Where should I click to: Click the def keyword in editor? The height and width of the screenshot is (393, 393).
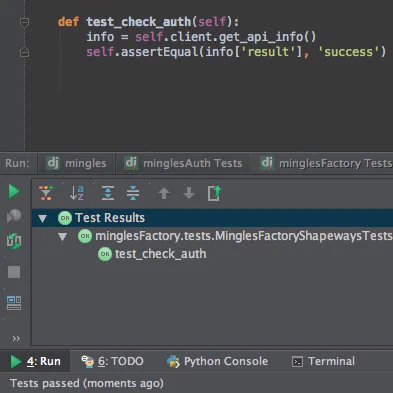tap(68, 22)
